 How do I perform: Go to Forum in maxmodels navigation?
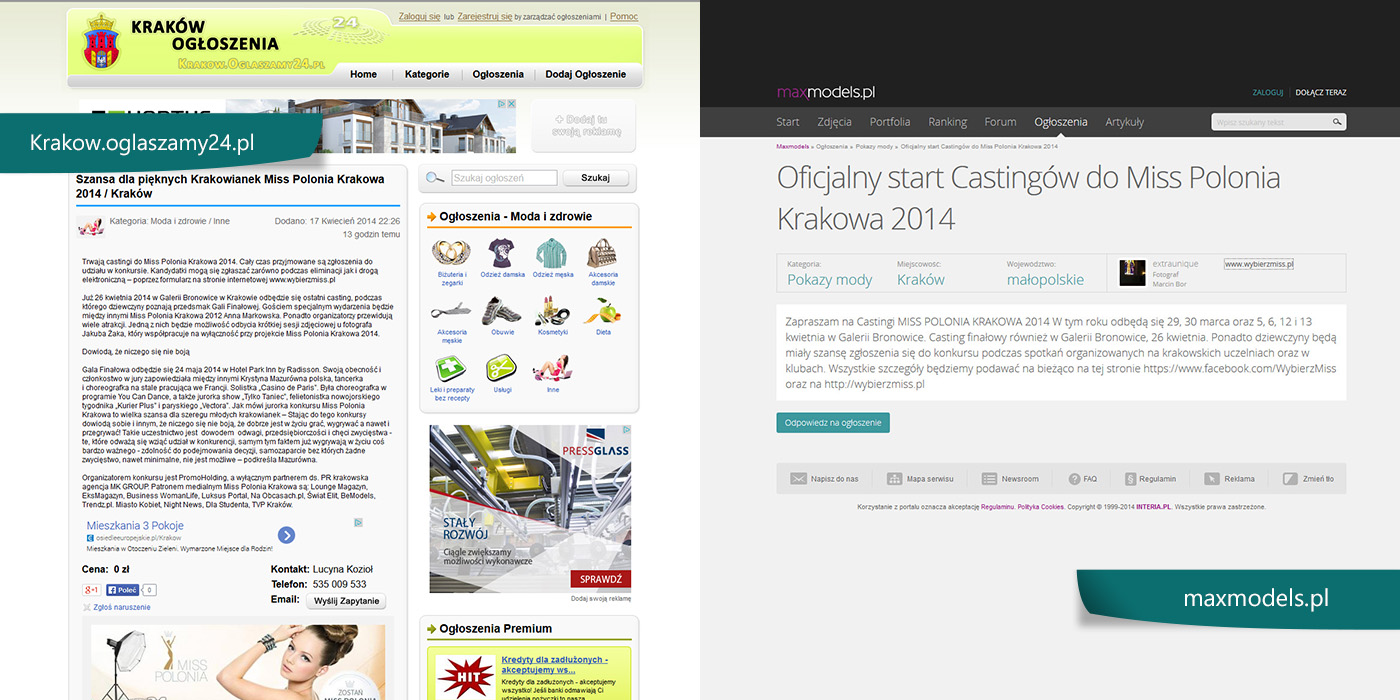pos(1000,122)
